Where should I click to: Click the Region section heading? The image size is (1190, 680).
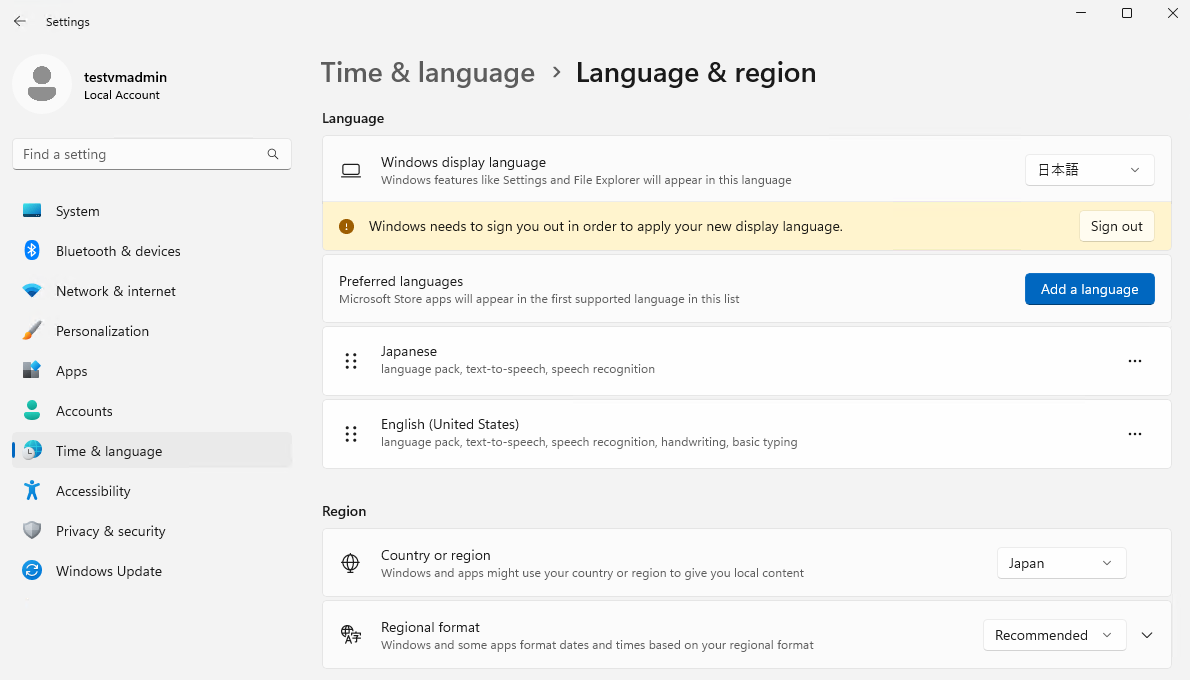344,511
